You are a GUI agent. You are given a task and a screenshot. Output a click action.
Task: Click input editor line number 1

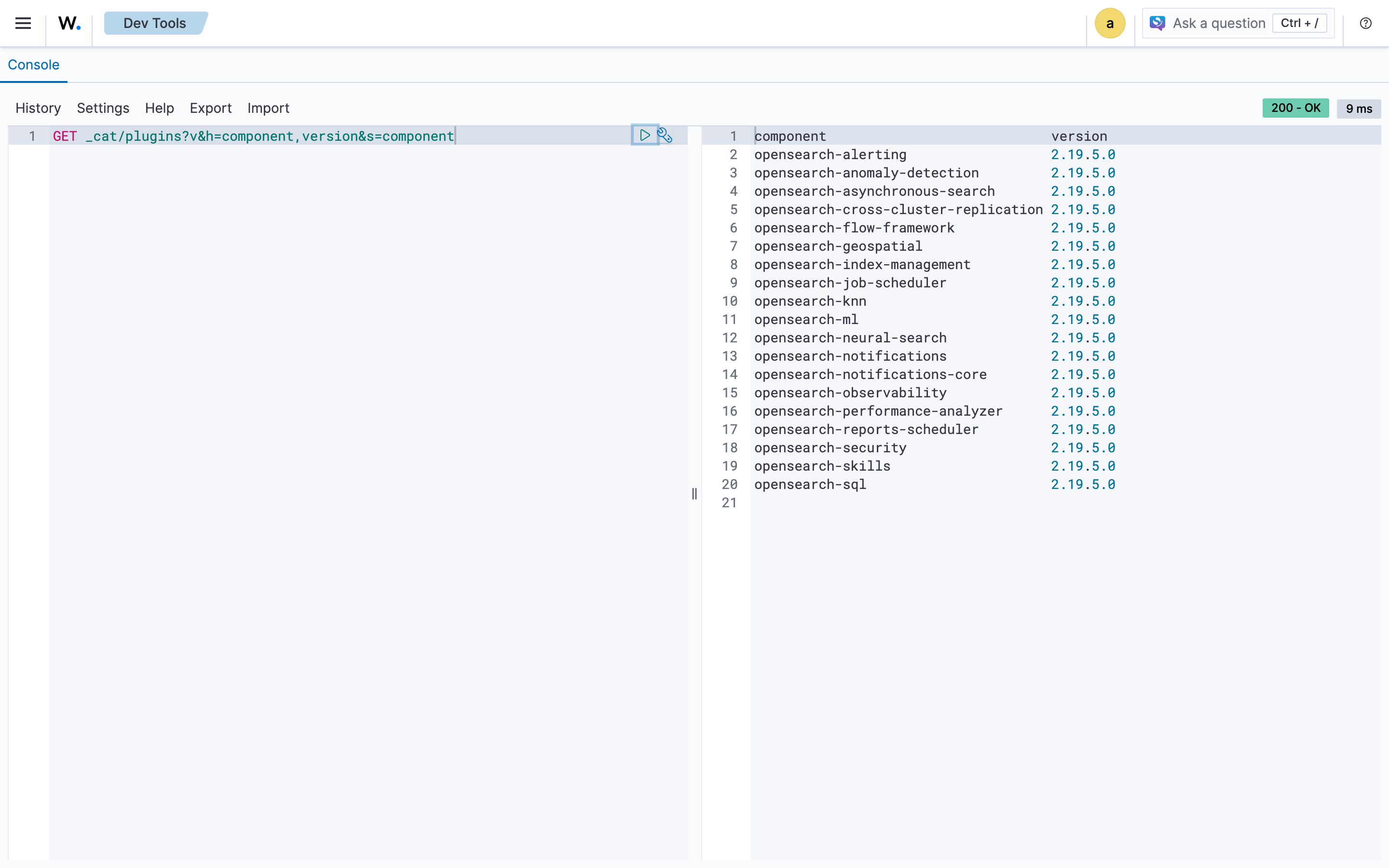(32, 136)
